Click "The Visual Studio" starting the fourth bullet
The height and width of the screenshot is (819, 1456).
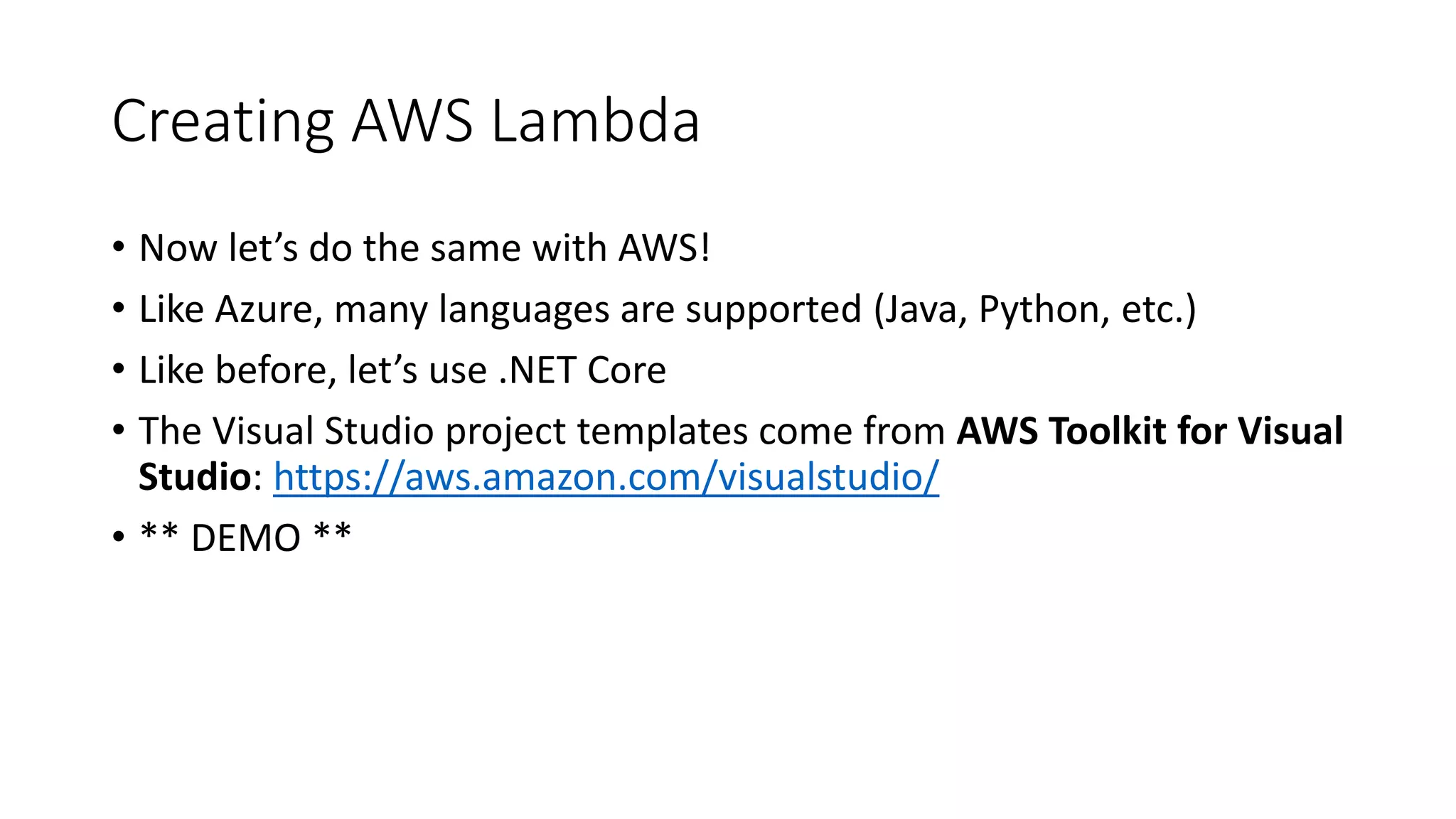click(286, 431)
